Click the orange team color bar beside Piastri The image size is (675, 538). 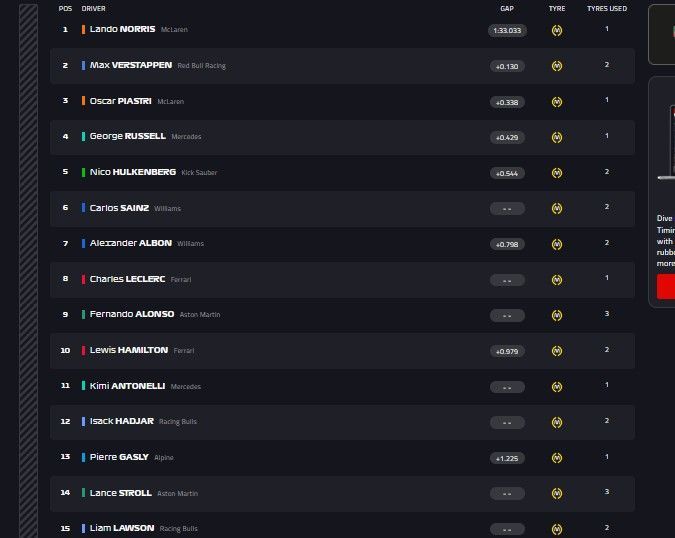83,101
